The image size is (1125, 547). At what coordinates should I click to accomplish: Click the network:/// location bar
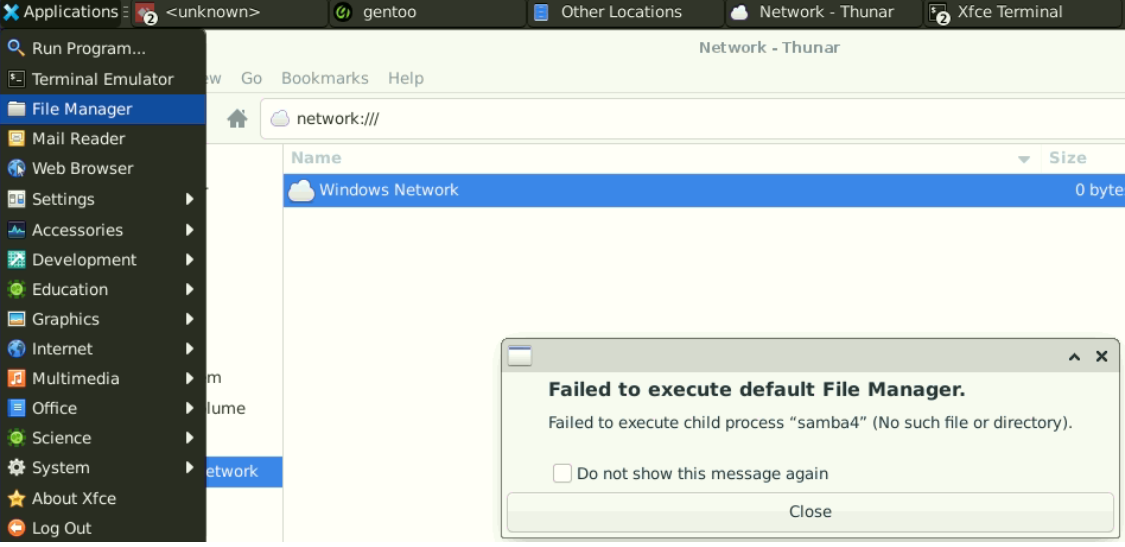pyautogui.click(x=690, y=119)
